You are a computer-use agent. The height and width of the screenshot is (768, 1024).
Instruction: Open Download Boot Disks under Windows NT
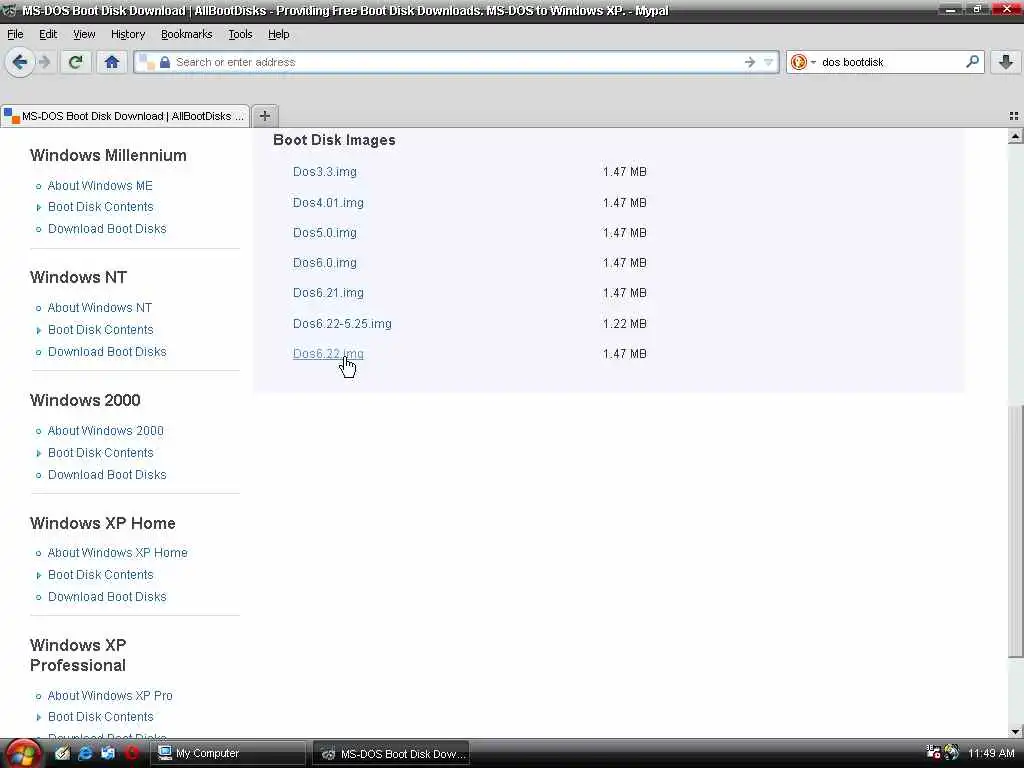point(107,351)
